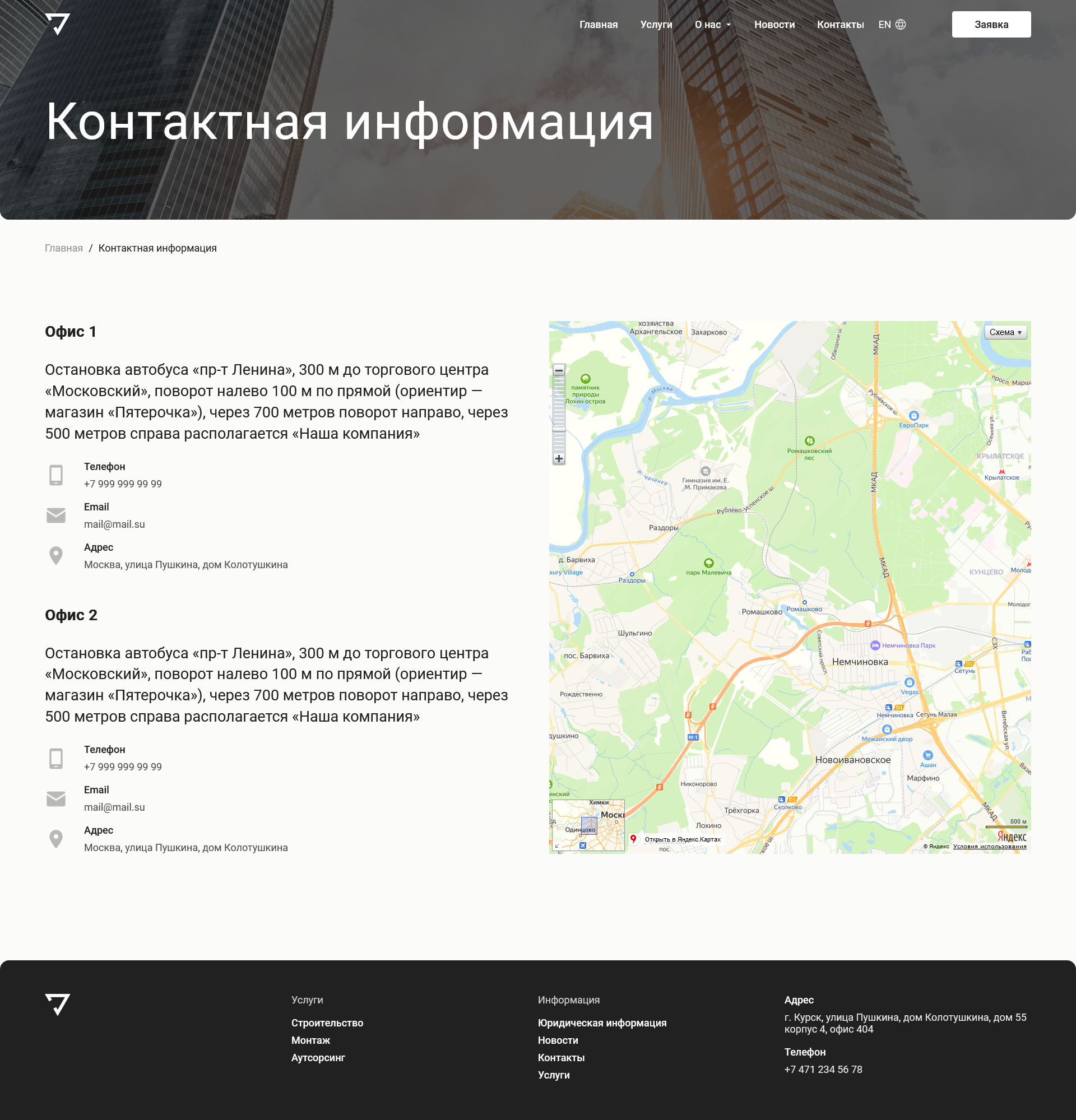Click the парк Малевича green marker

click(x=708, y=564)
